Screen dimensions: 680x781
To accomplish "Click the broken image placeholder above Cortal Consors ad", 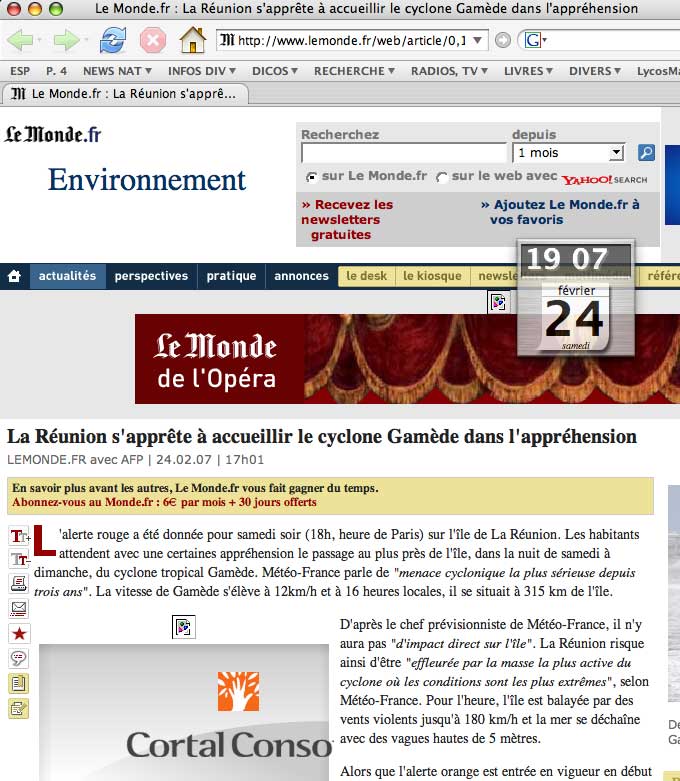I will point(183,627).
